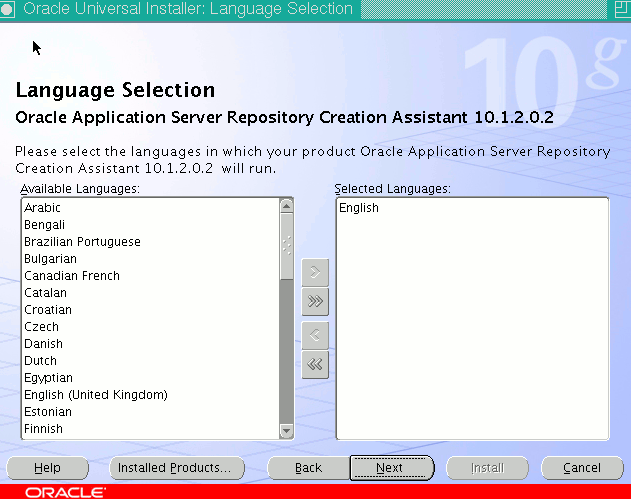
Task: Click the move-all-right double arrow button
Action: coord(315,301)
